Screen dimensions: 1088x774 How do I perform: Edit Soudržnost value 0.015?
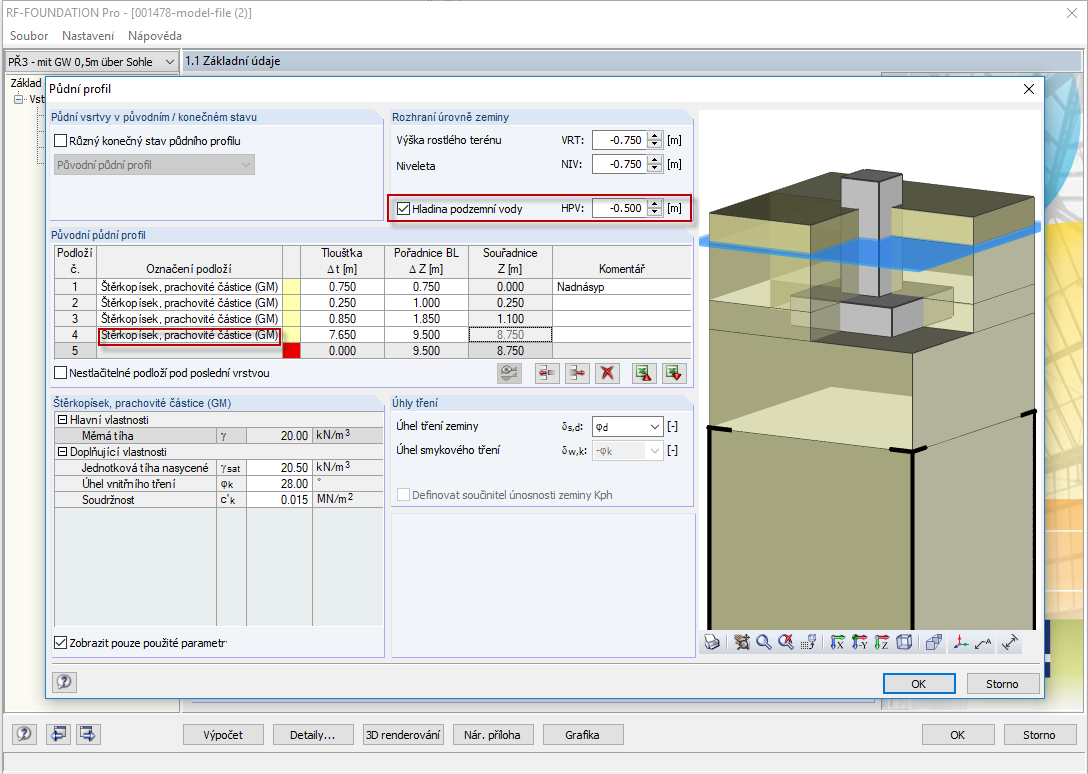[279, 500]
